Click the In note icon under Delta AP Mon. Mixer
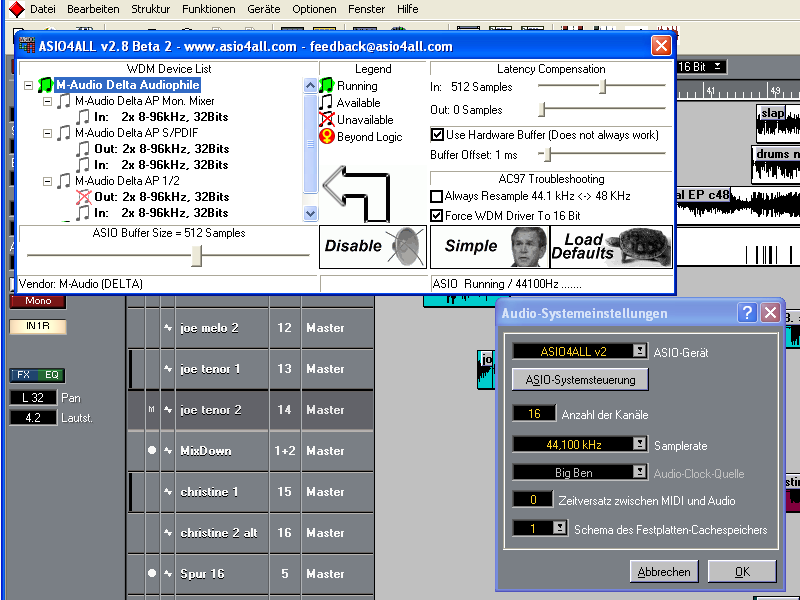This screenshot has height=600, width=800. click(x=83, y=117)
